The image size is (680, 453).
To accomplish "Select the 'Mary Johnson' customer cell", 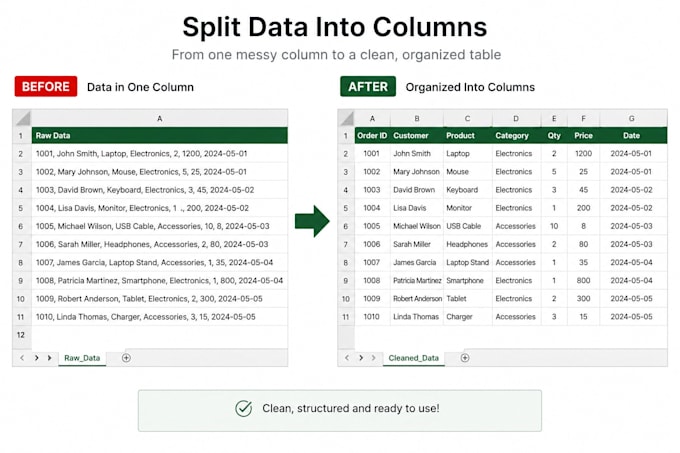I will 417,172.
